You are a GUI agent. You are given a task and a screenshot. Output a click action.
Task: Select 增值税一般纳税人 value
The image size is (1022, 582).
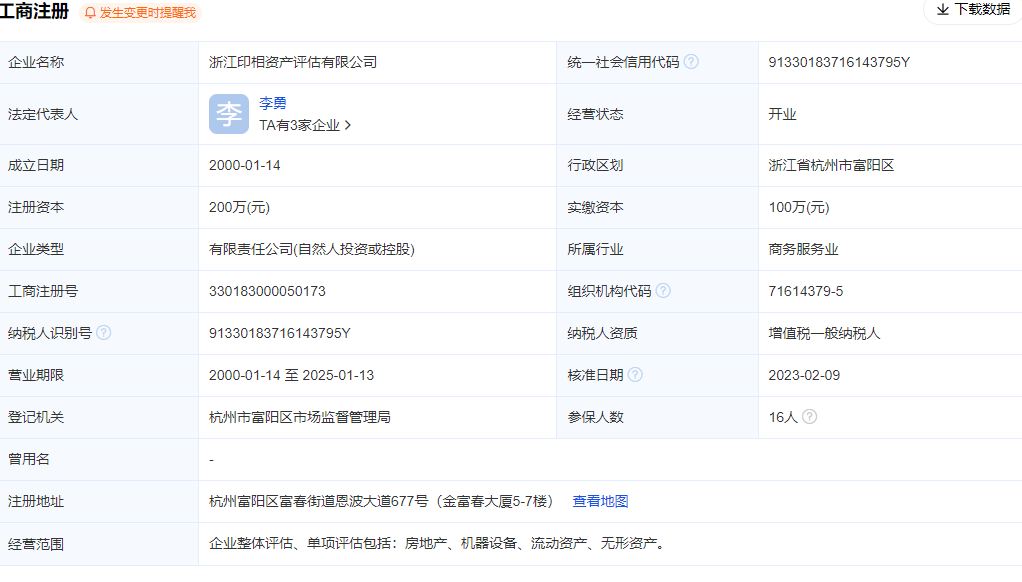[x=824, y=334]
